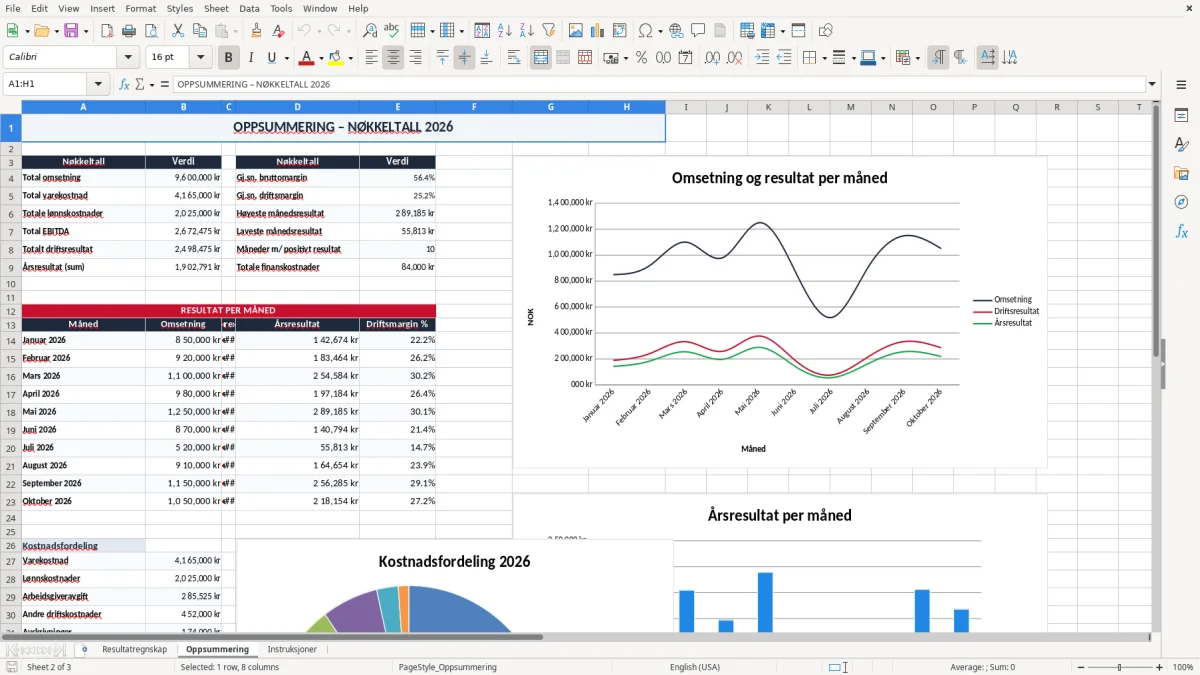Viewport: 1200px width, 675px height.
Task: Click the Insert Hyperlink globe icon
Action: point(676,31)
